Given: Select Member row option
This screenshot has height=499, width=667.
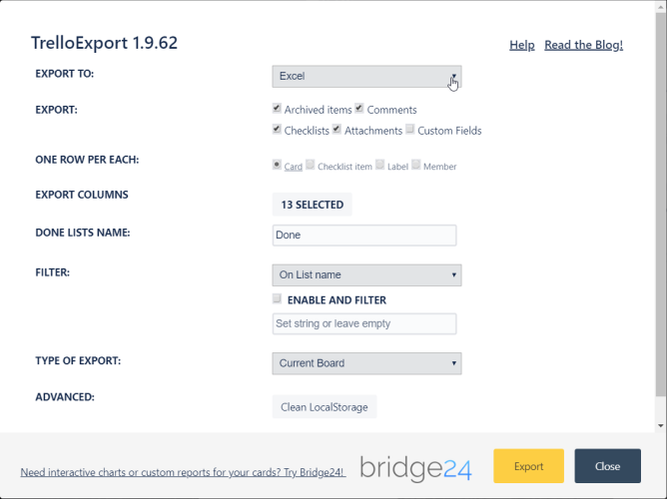Looking at the screenshot, I should [x=416, y=165].
